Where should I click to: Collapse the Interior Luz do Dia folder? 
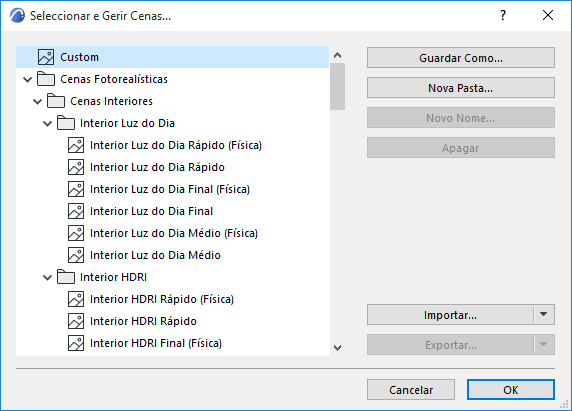tap(47, 124)
